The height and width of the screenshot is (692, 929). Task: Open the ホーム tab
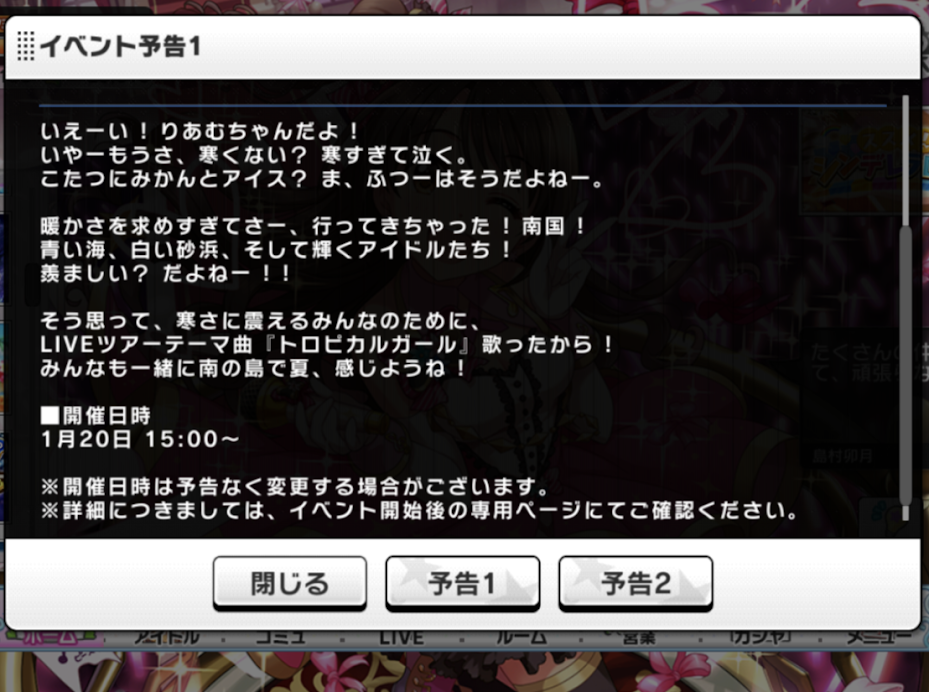[50, 639]
